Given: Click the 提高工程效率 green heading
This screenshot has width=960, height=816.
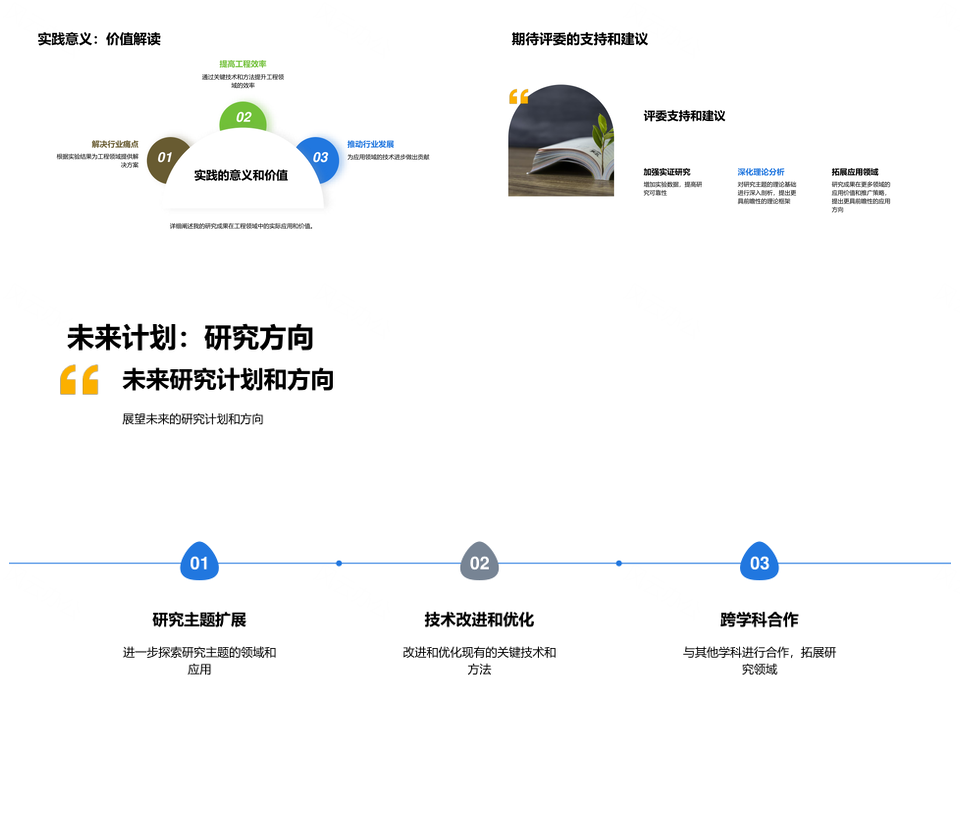Looking at the screenshot, I should pyautogui.click(x=243, y=64).
